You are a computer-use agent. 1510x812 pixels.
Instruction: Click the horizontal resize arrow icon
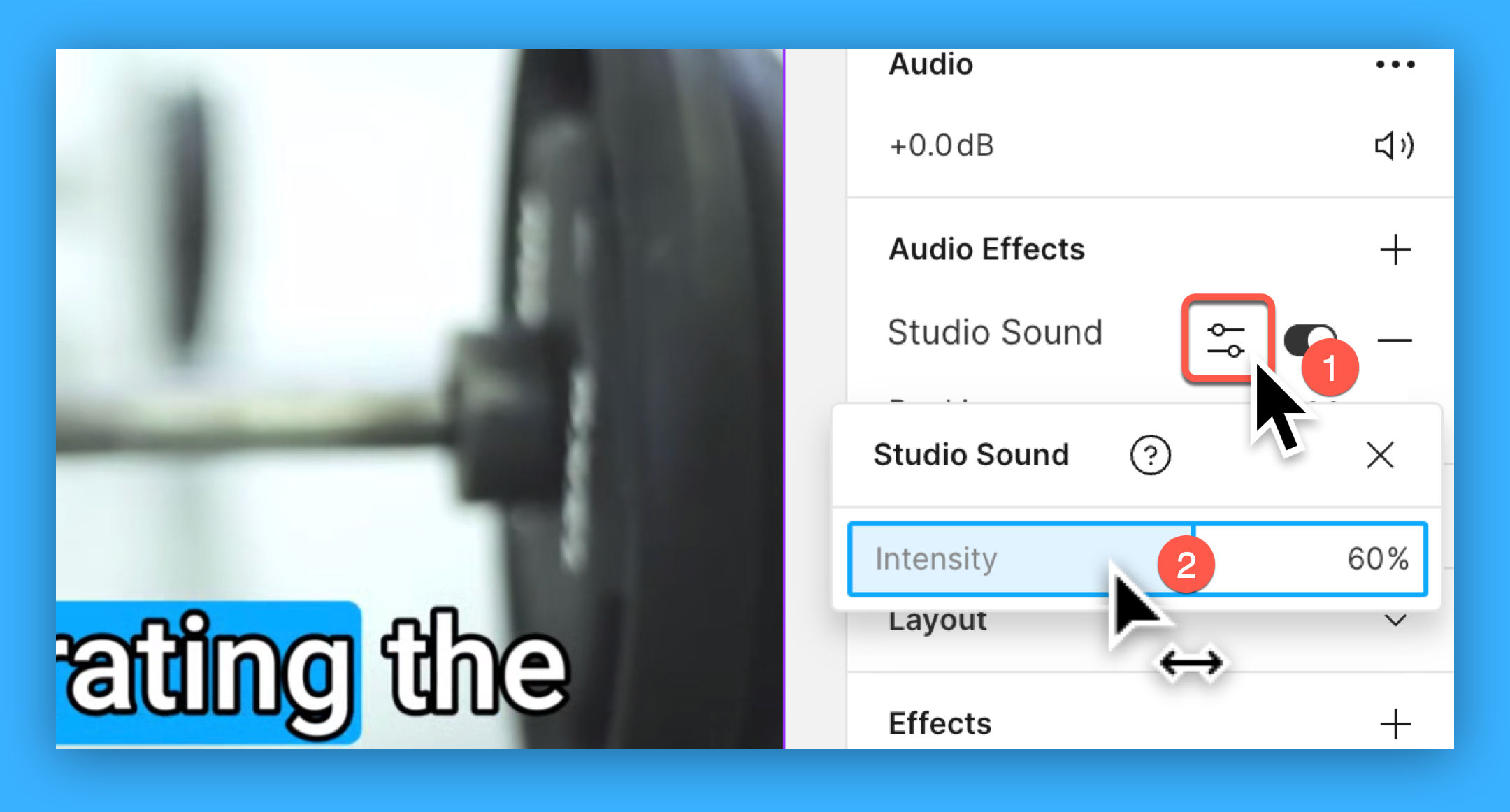1193,662
